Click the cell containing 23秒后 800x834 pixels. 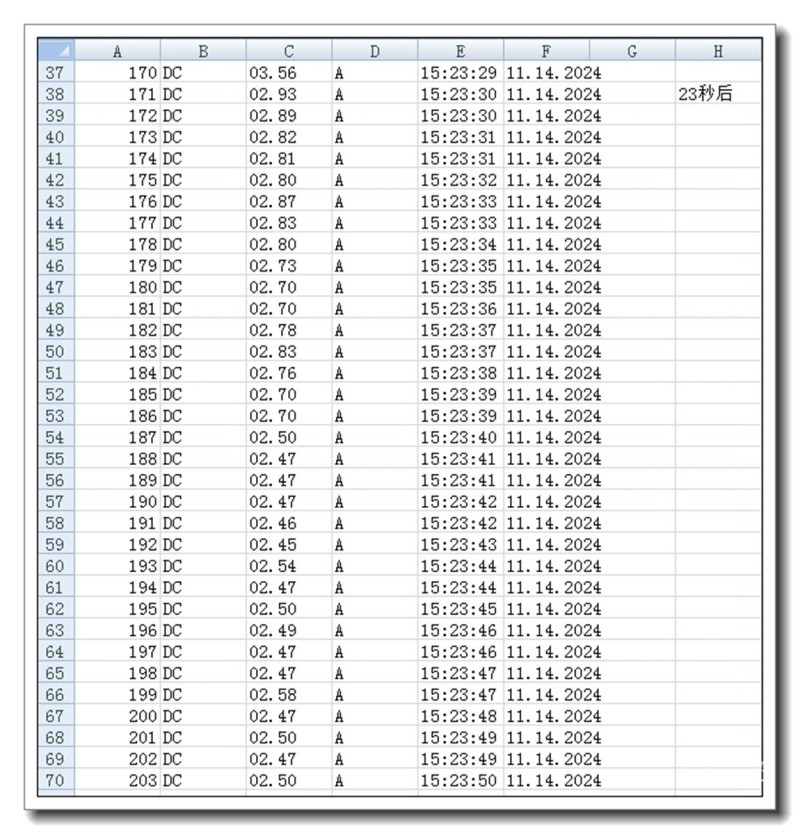tap(717, 95)
